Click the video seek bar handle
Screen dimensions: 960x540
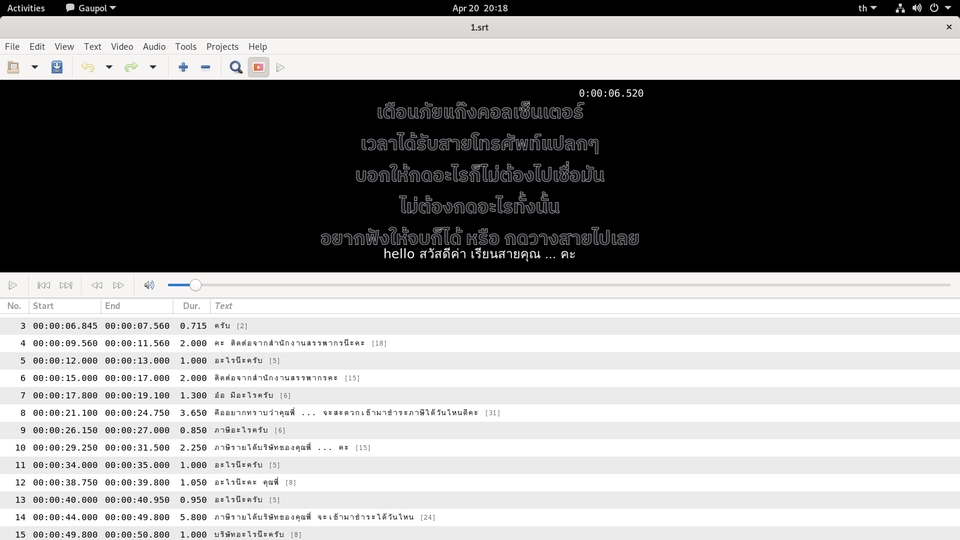coord(195,285)
